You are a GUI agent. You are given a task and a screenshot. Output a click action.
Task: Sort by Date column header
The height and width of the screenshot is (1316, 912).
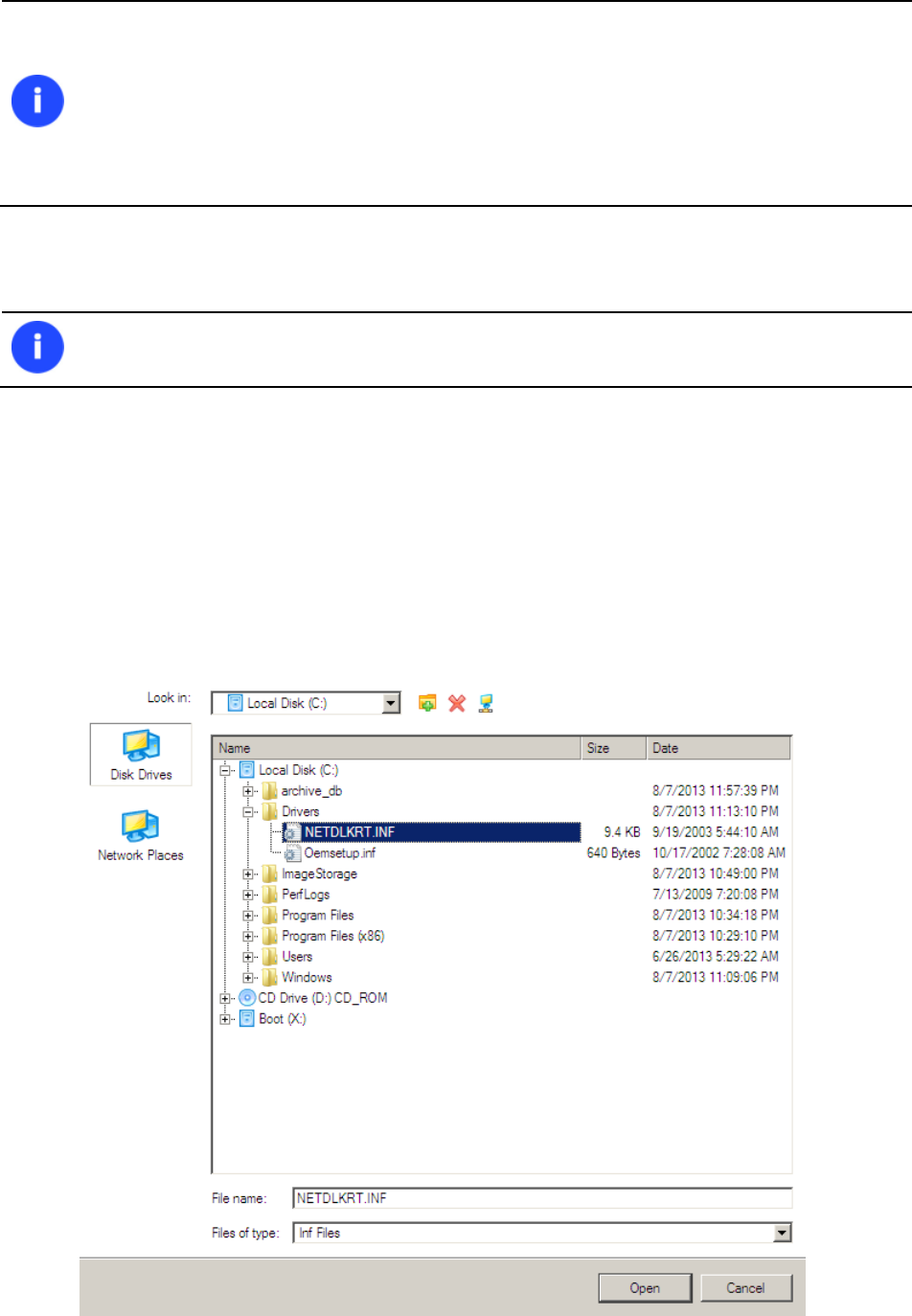click(718, 748)
